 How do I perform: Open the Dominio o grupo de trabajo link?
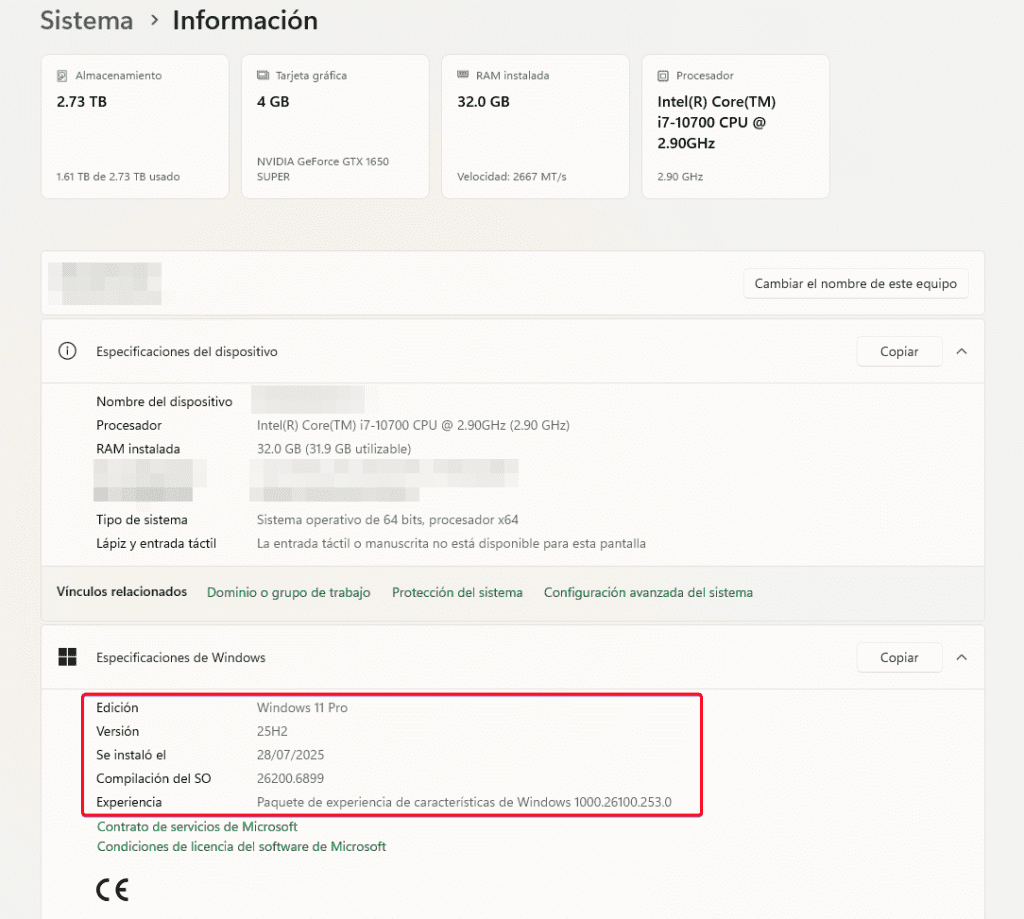point(288,592)
